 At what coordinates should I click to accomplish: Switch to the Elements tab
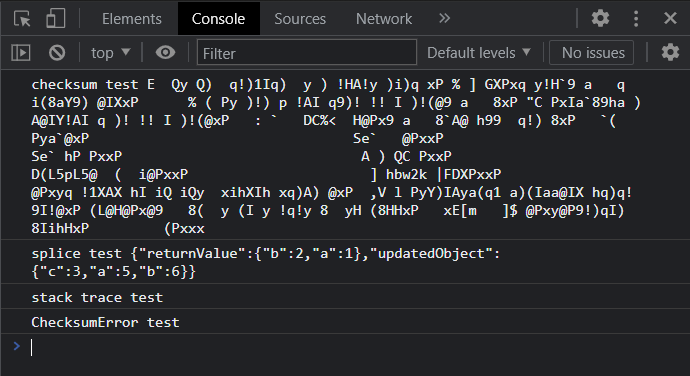click(132, 19)
